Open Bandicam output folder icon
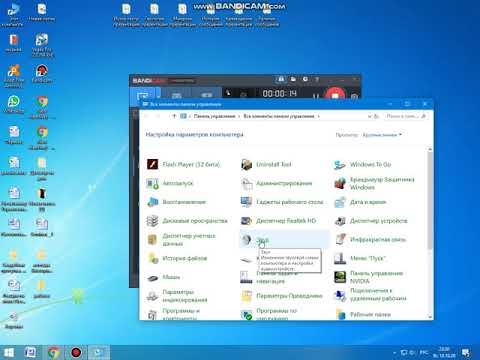This screenshot has width=480, height=360. pyautogui.click(x=293, y=79)
